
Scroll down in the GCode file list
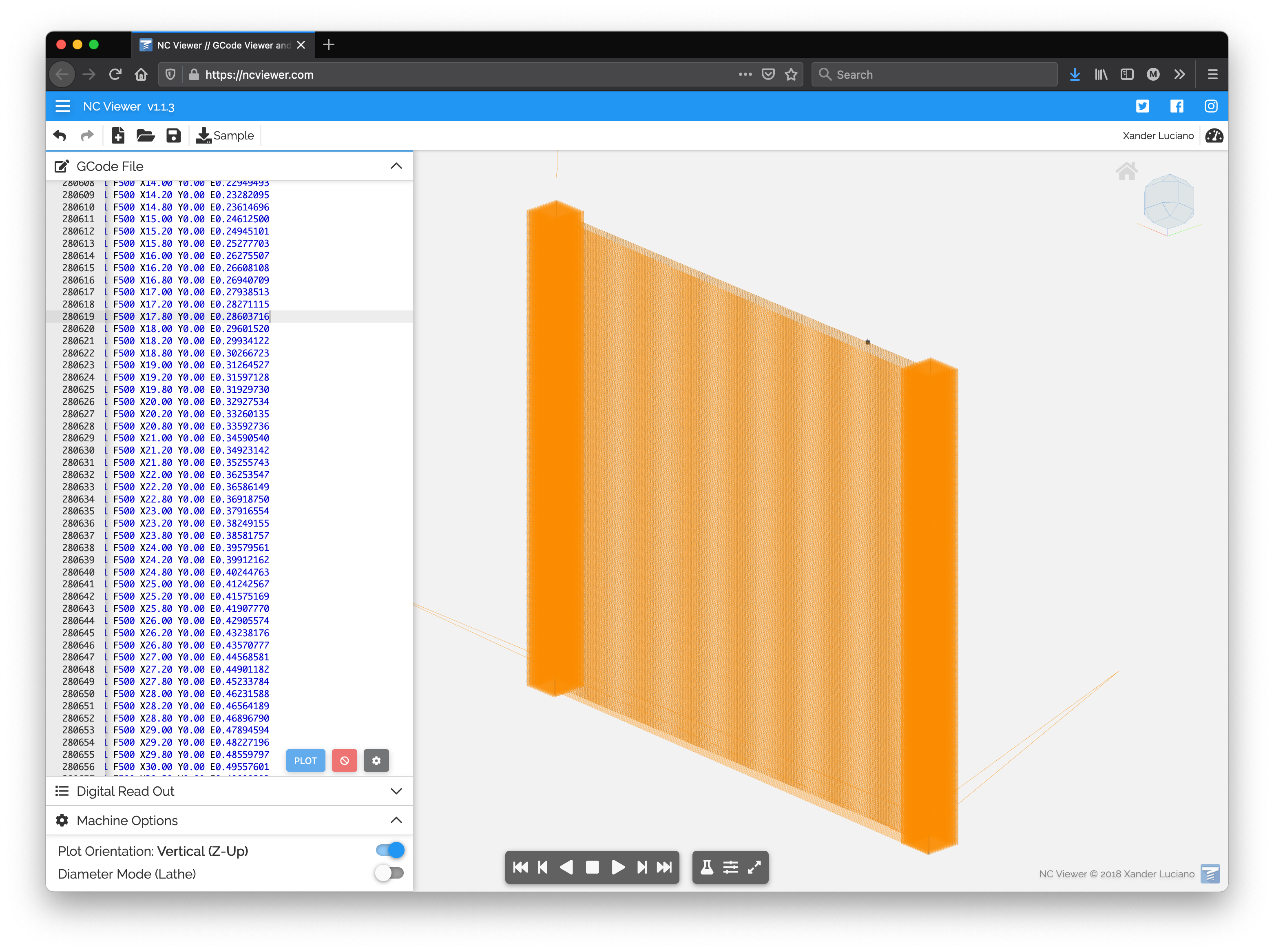408,760
